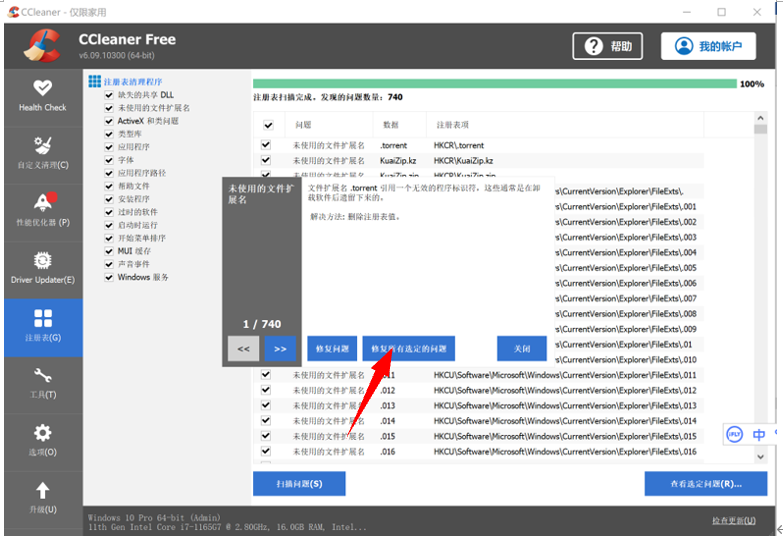Select the registry key ending FileExts\.013

[x=565, y=406]
